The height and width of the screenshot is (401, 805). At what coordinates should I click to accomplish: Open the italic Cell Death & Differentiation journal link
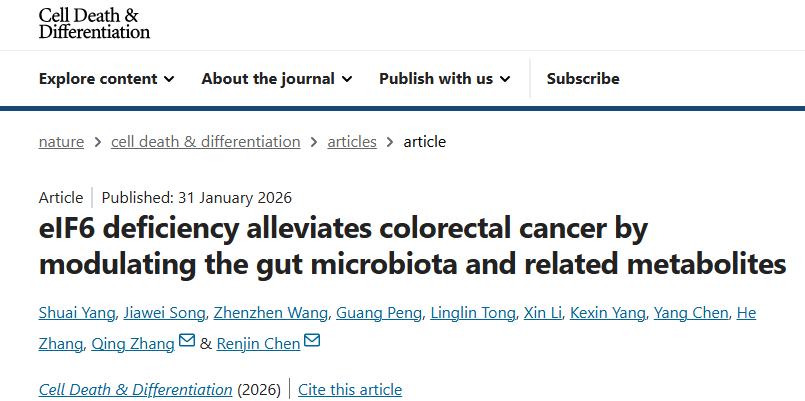136,390
